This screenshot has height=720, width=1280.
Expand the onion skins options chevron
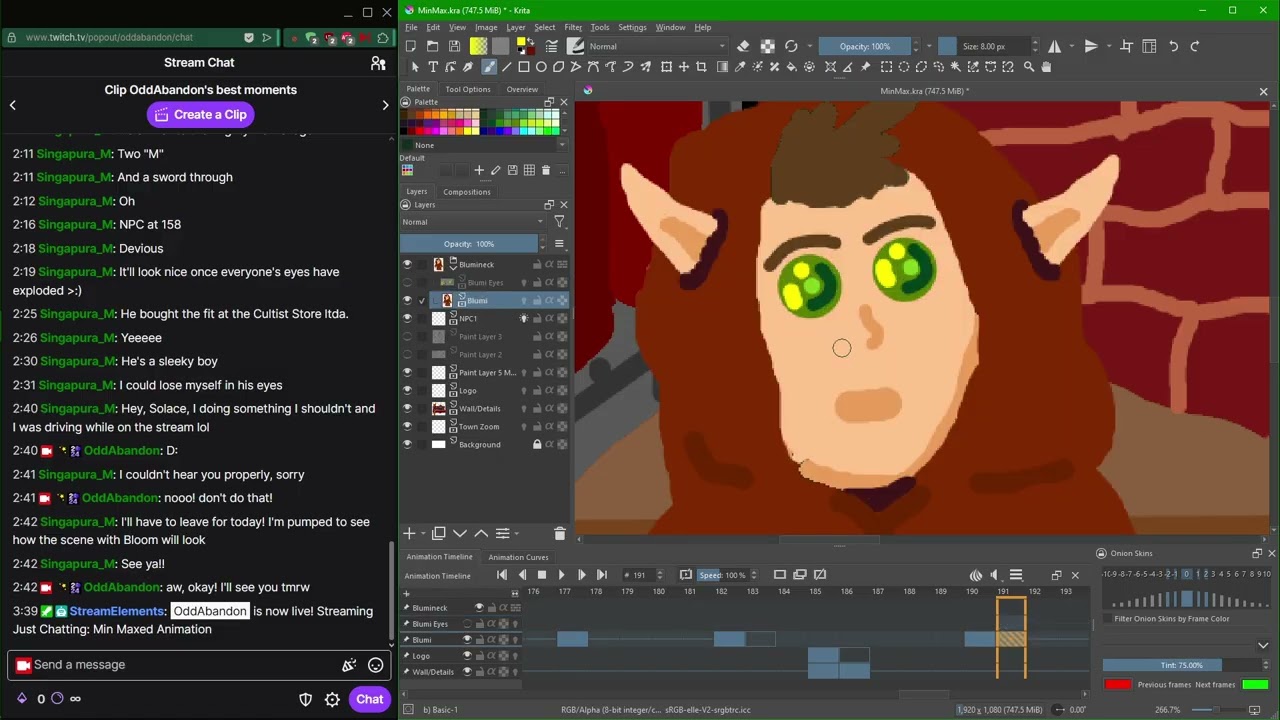(x=1263, y=646)
